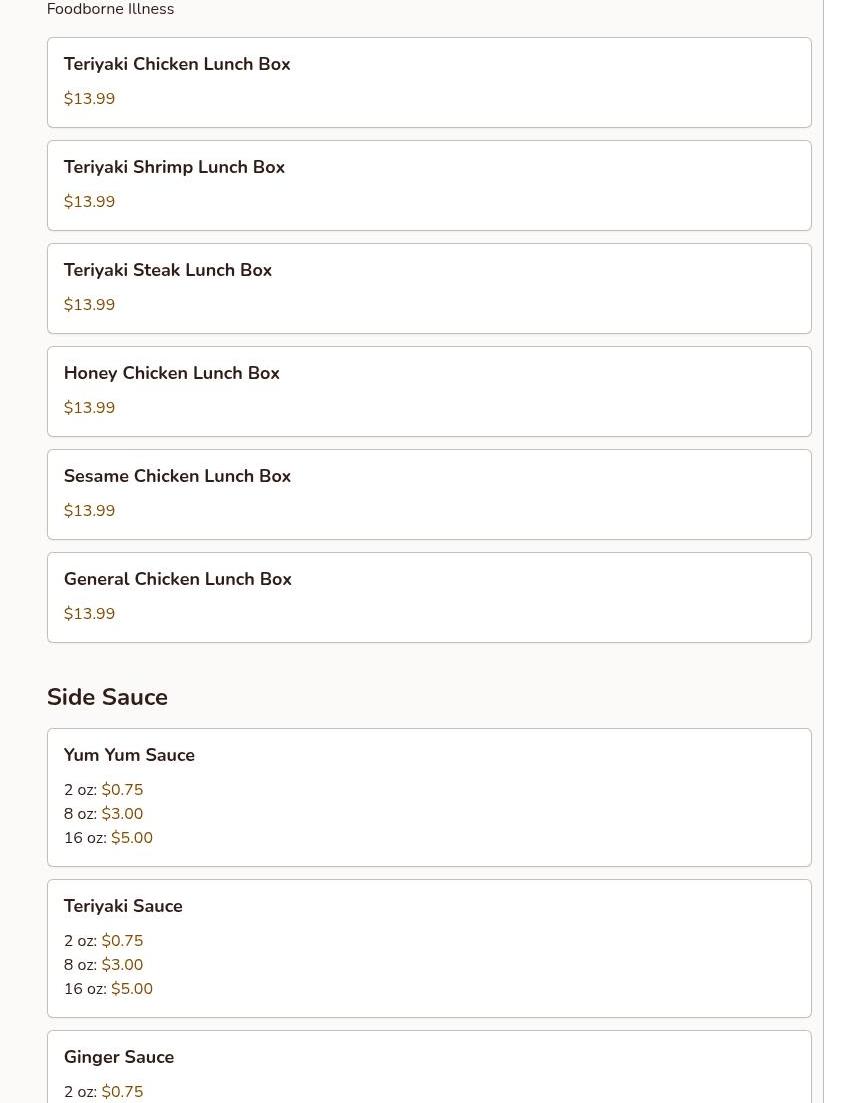
Task: Choose the Teriyaki Steak Lunch Box
Action: 429,288
